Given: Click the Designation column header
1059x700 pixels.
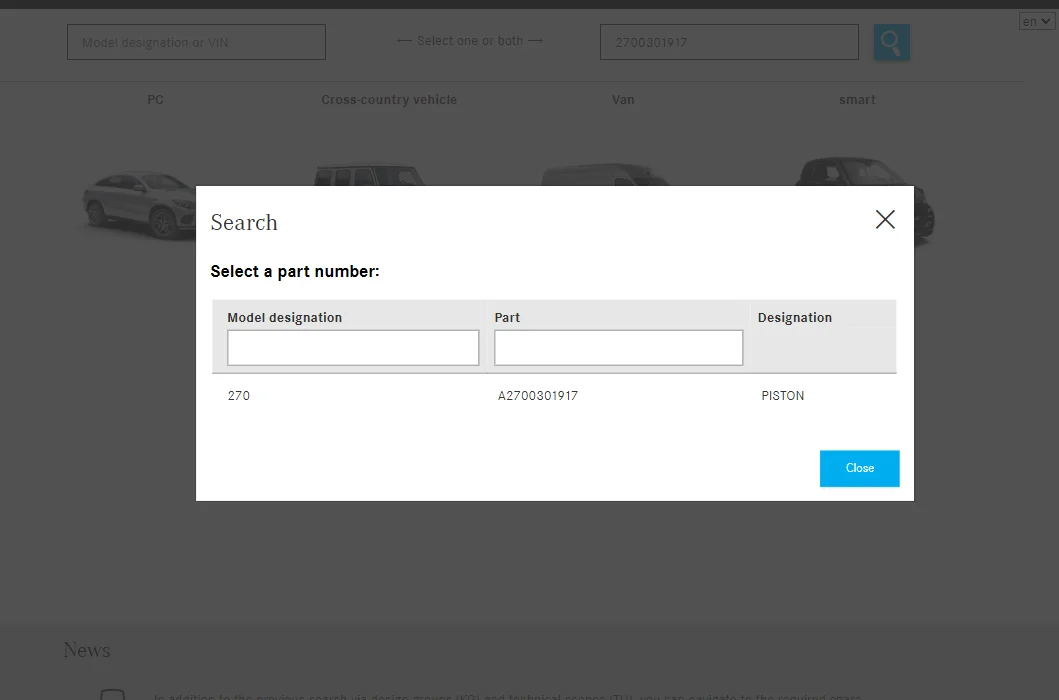Looking at the screenshot, I should [795, 318].
